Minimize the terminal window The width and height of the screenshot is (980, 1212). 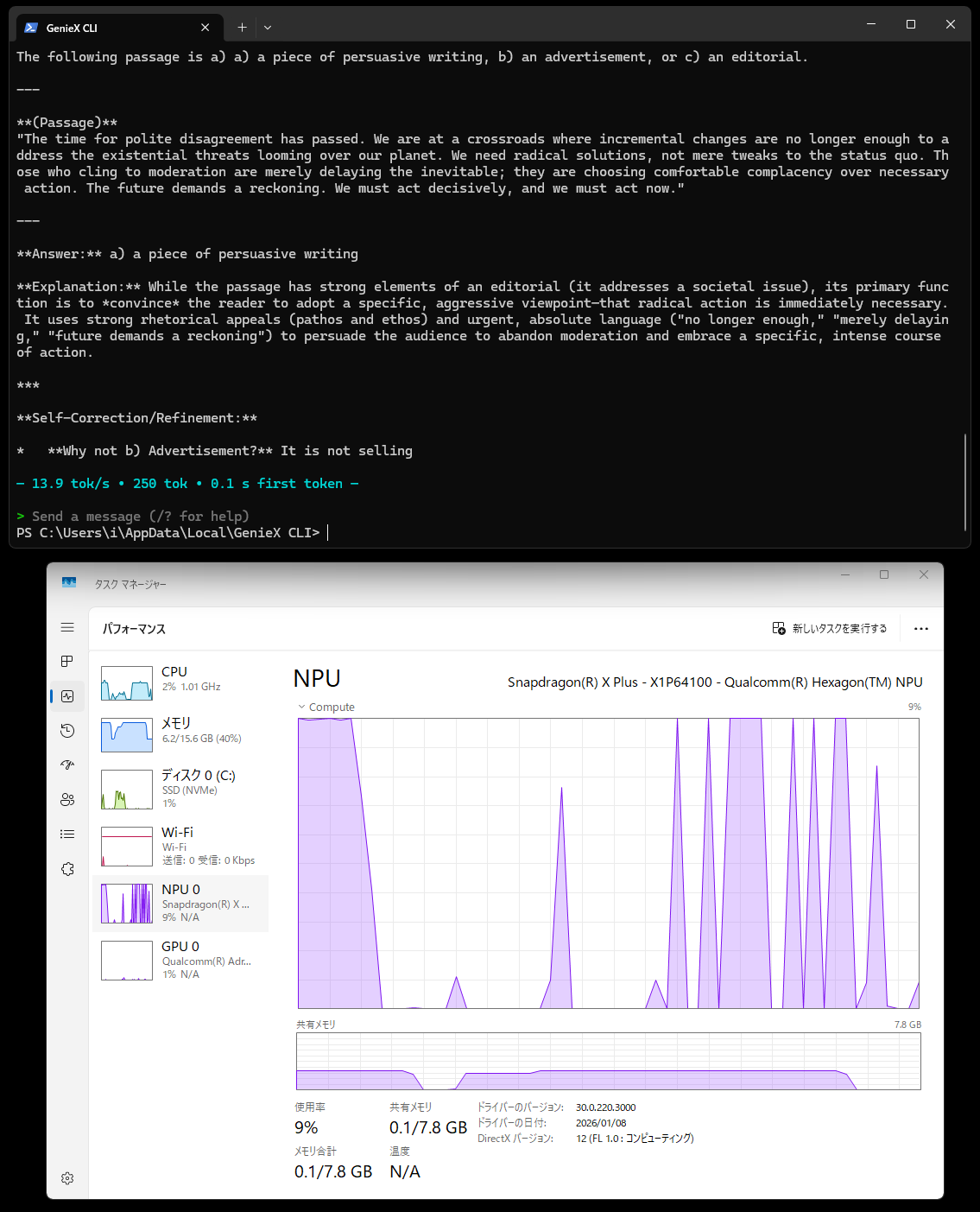[x=870, y=24]
